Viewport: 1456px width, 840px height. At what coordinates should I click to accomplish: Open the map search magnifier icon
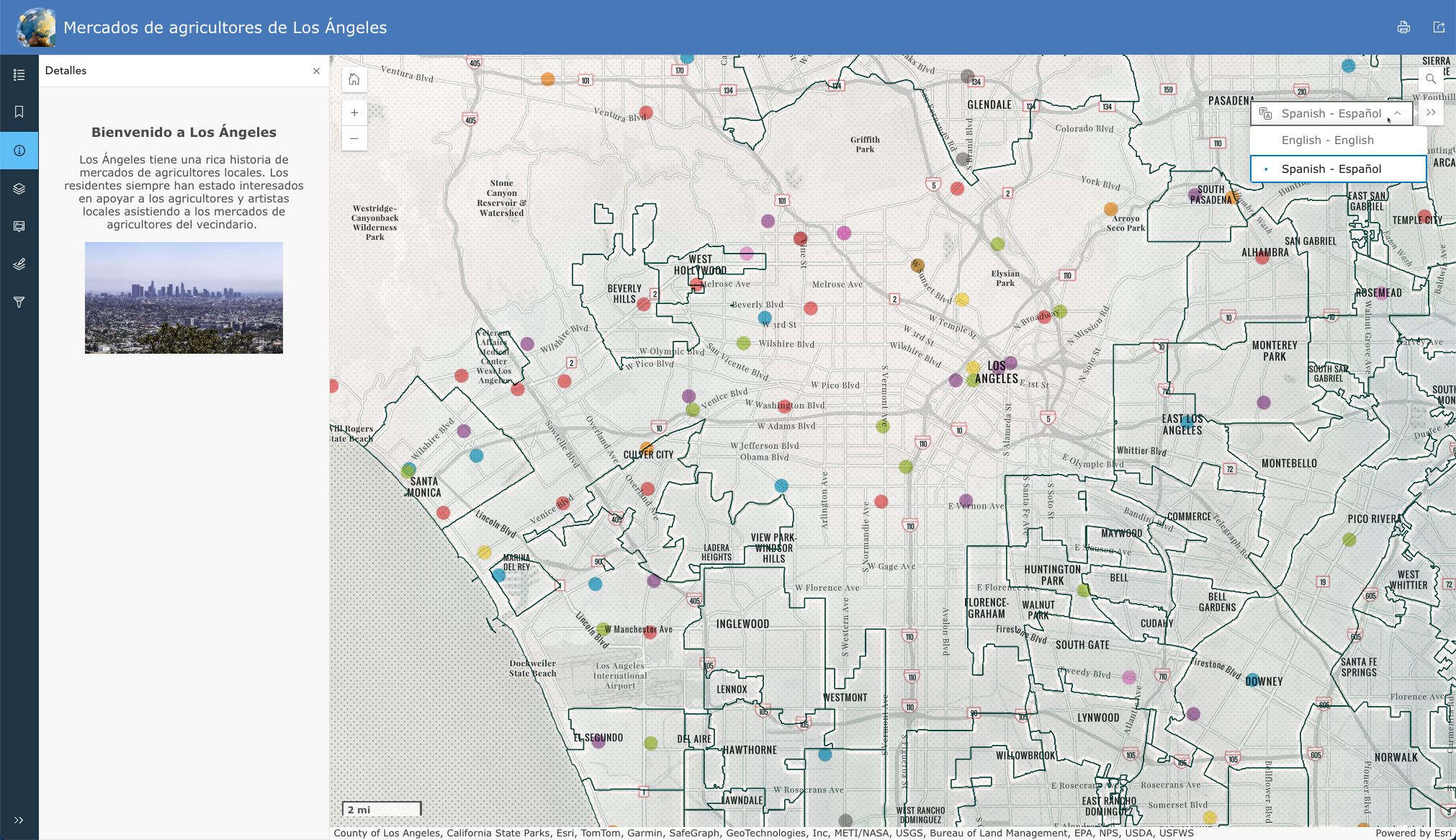(x=1431, y=79)
